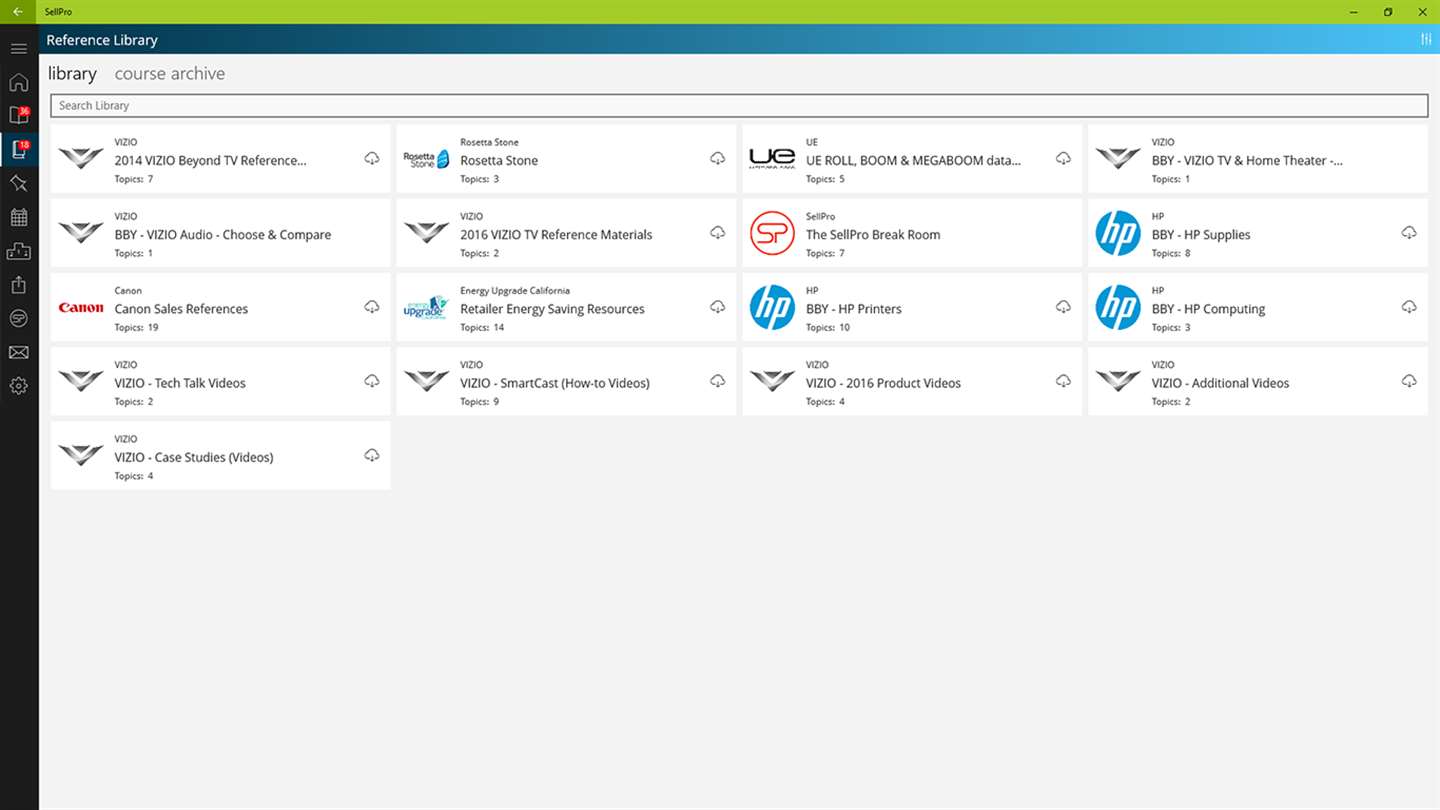Go to the Home page in sidebar
Image resolution: width=1440 pixels, height=810 pixels.
(x=19, y=82)
